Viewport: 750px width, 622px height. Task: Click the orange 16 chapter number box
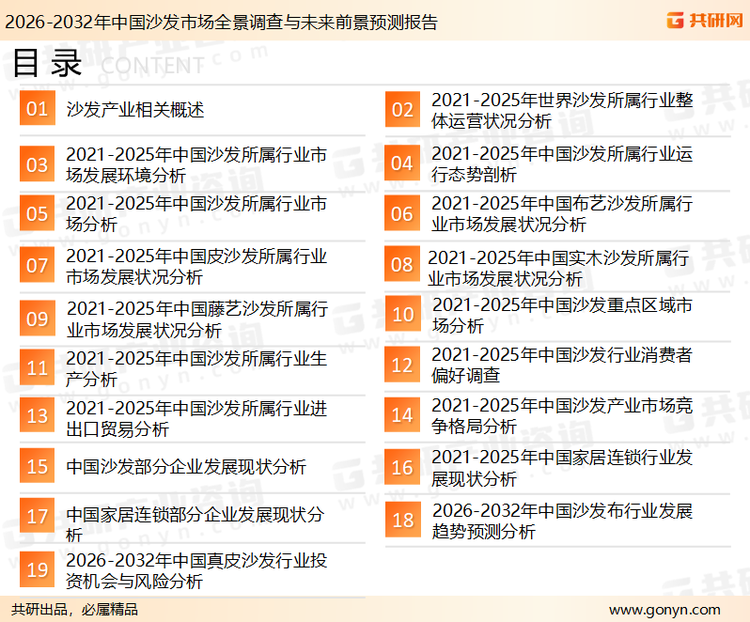402,467
